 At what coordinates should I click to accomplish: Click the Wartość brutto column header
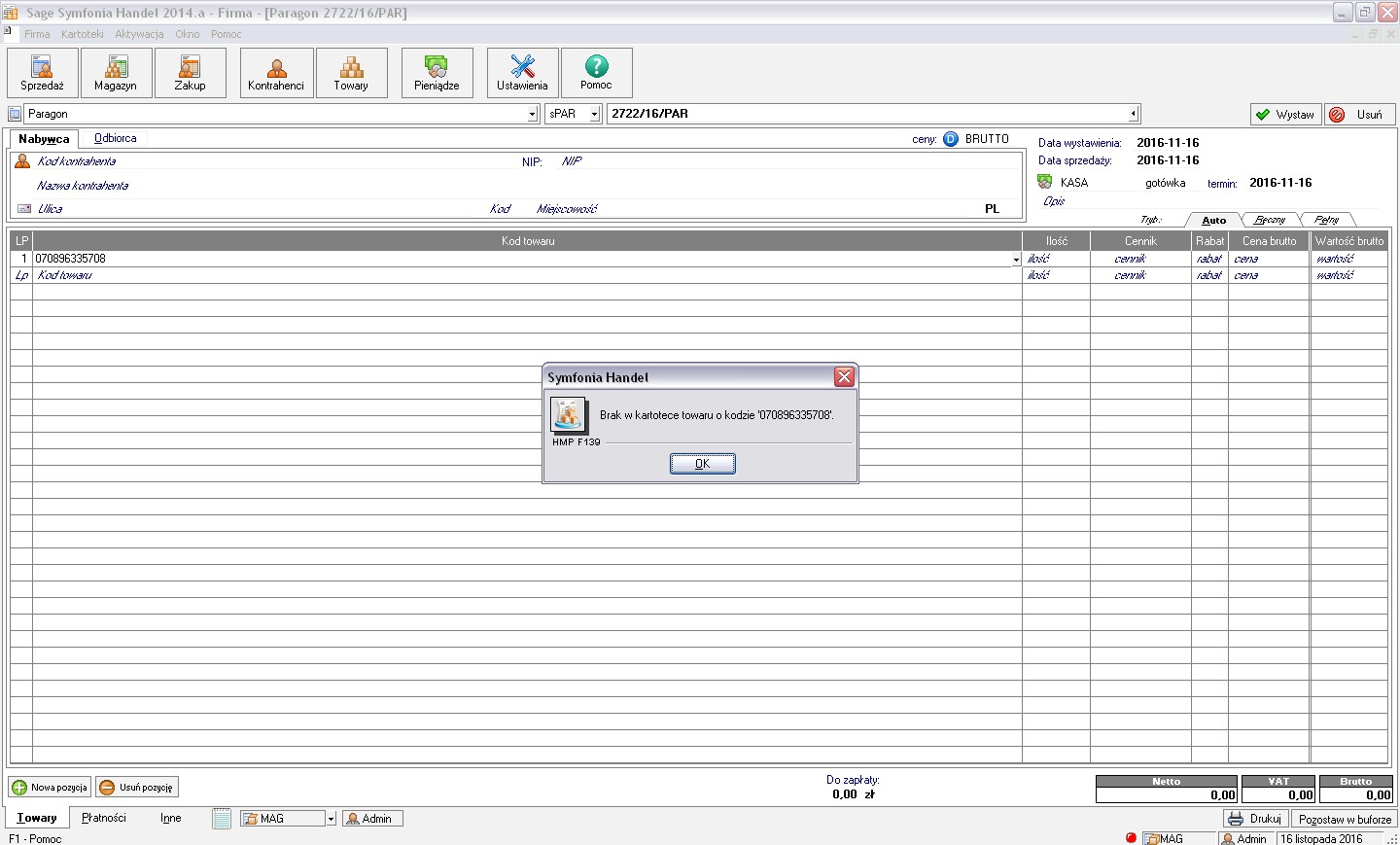[1348, 240]
